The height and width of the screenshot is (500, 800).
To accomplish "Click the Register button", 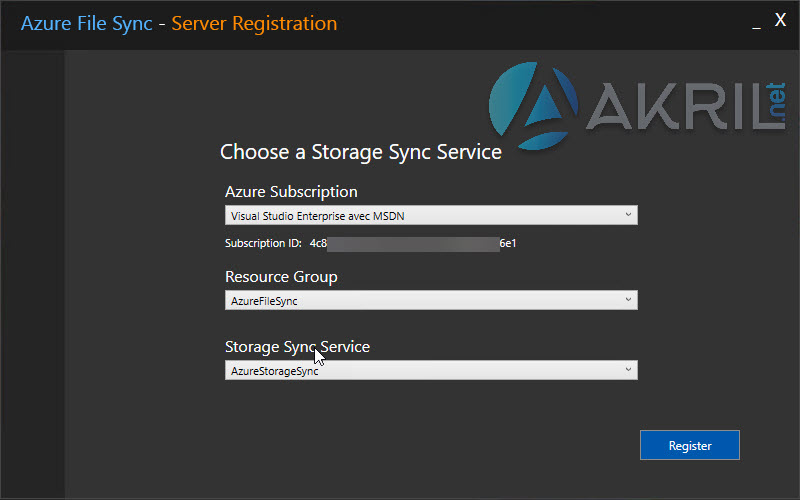I will 690,445.
